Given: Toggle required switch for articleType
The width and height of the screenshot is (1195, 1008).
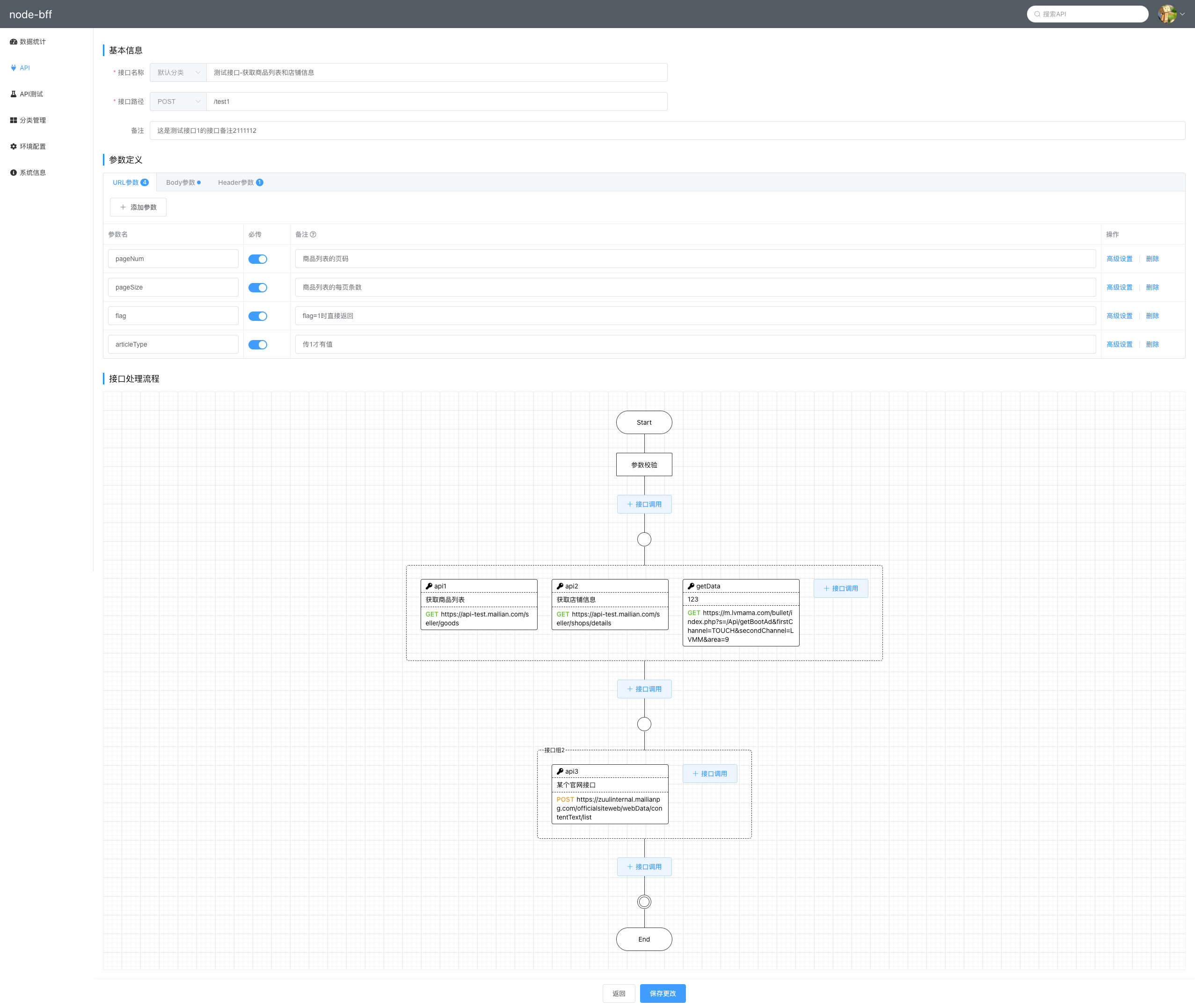Looking at the screenshot, I should click(x=258, y=345).
